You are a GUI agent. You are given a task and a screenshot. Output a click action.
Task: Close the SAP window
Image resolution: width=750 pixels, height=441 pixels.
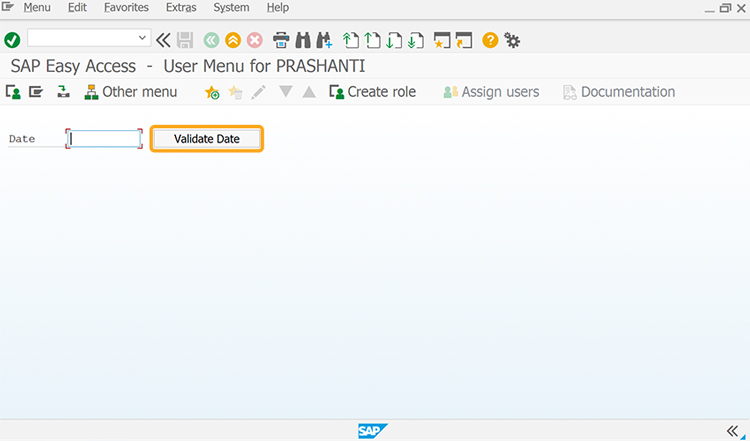coord(741,8)
